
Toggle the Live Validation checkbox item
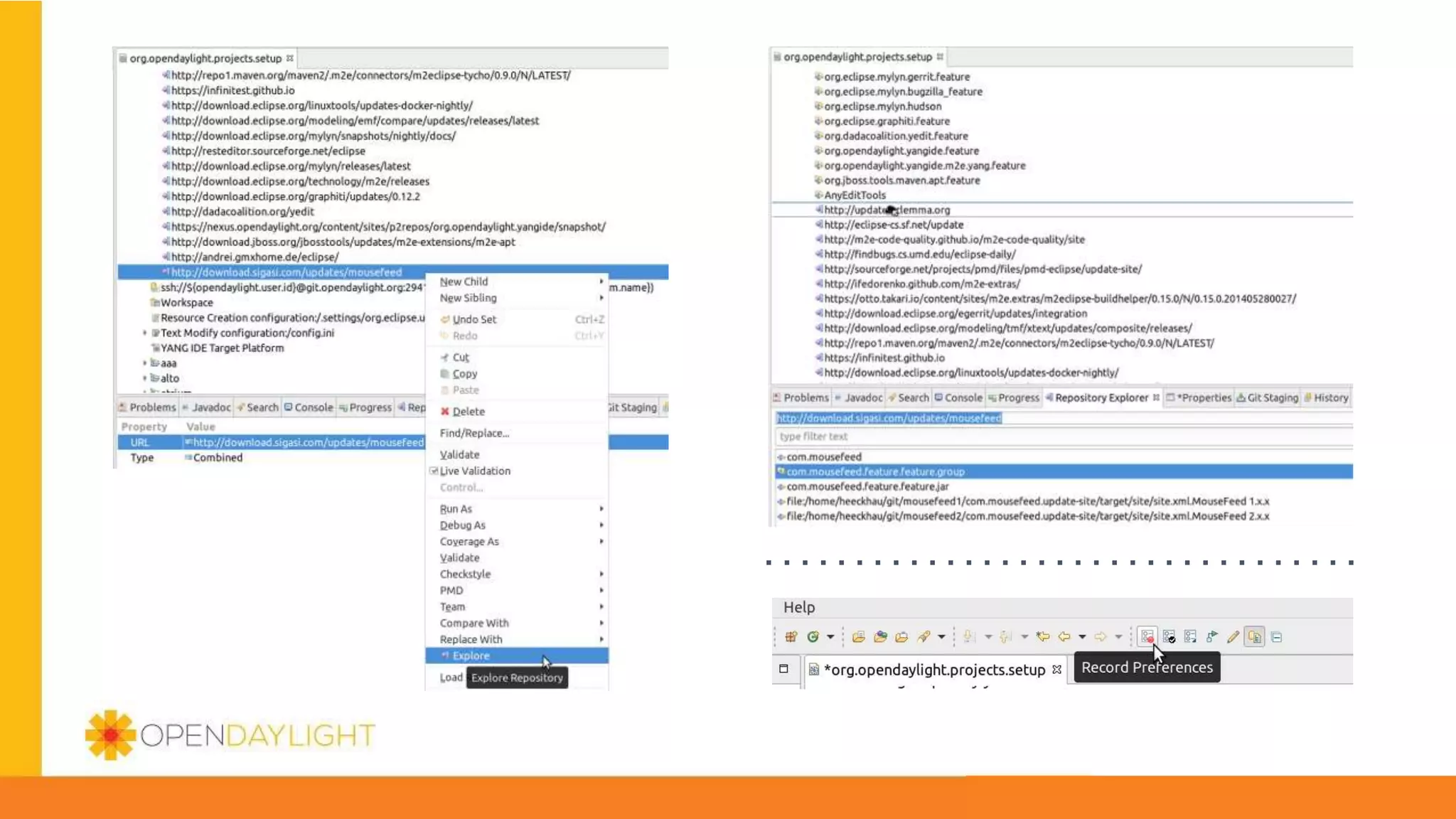474,471
